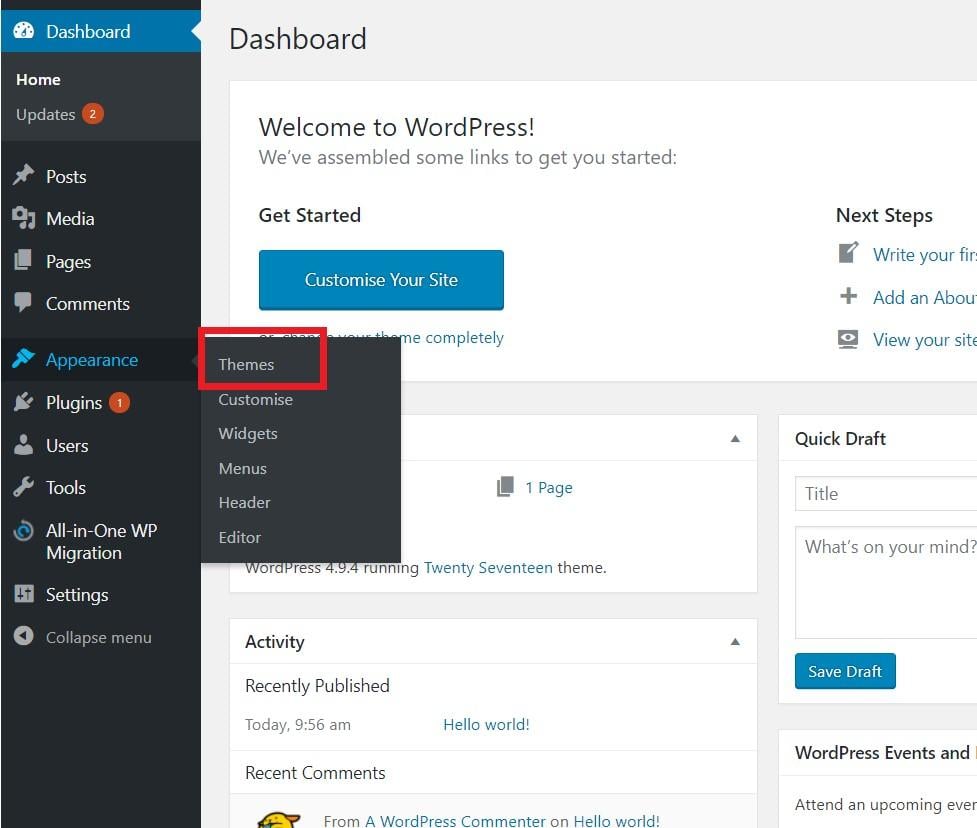Open the Twenty Seventeen theme link
This screenshot has width=977, height=828.
click(488, 567)
